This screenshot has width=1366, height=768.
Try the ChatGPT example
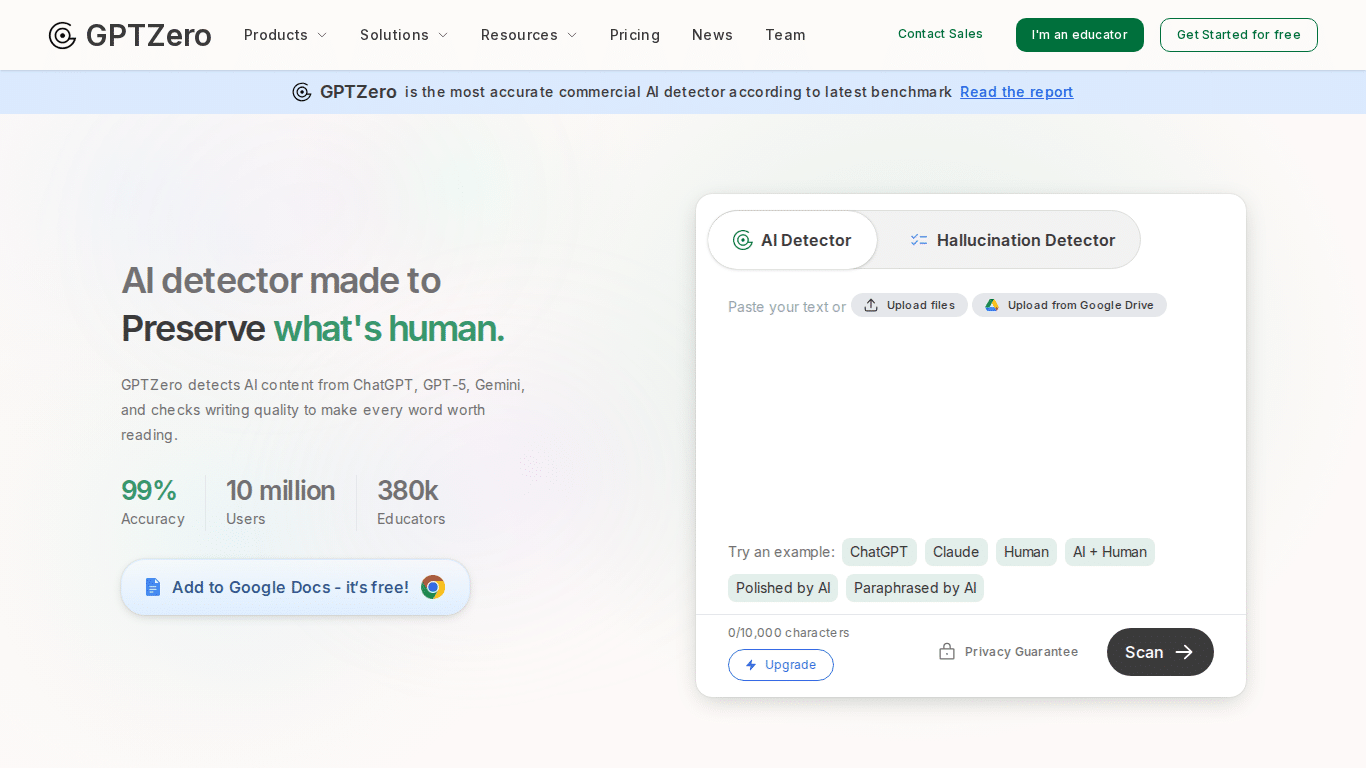pyautogui.click(x=879, y=552)
